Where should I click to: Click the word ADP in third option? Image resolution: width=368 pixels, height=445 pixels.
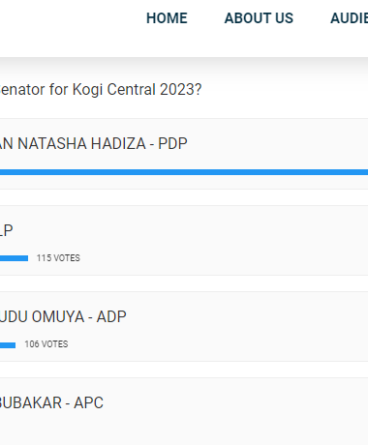point(111,317)
